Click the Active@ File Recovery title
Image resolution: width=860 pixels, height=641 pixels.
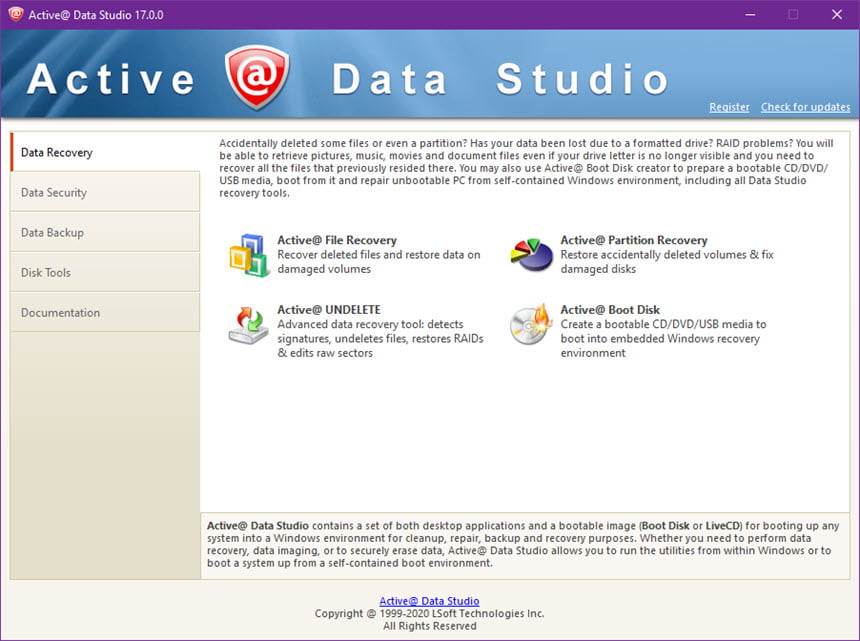tap(337, 240)
